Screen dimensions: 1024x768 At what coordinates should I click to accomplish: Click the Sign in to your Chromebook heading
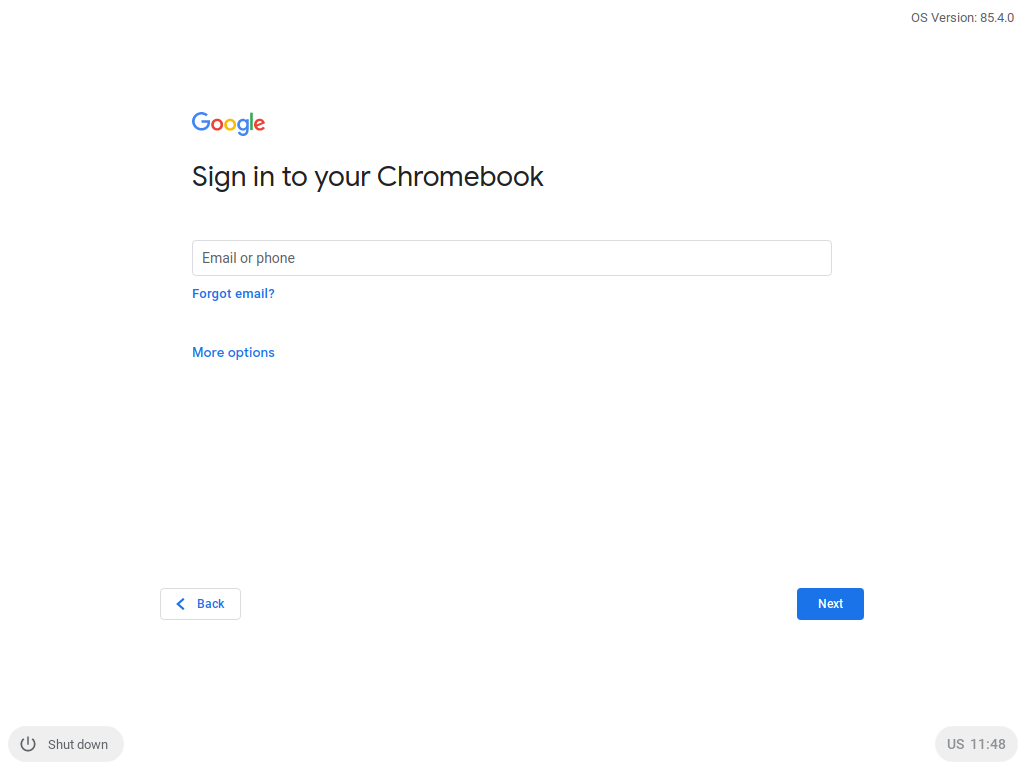coord(367,177)
